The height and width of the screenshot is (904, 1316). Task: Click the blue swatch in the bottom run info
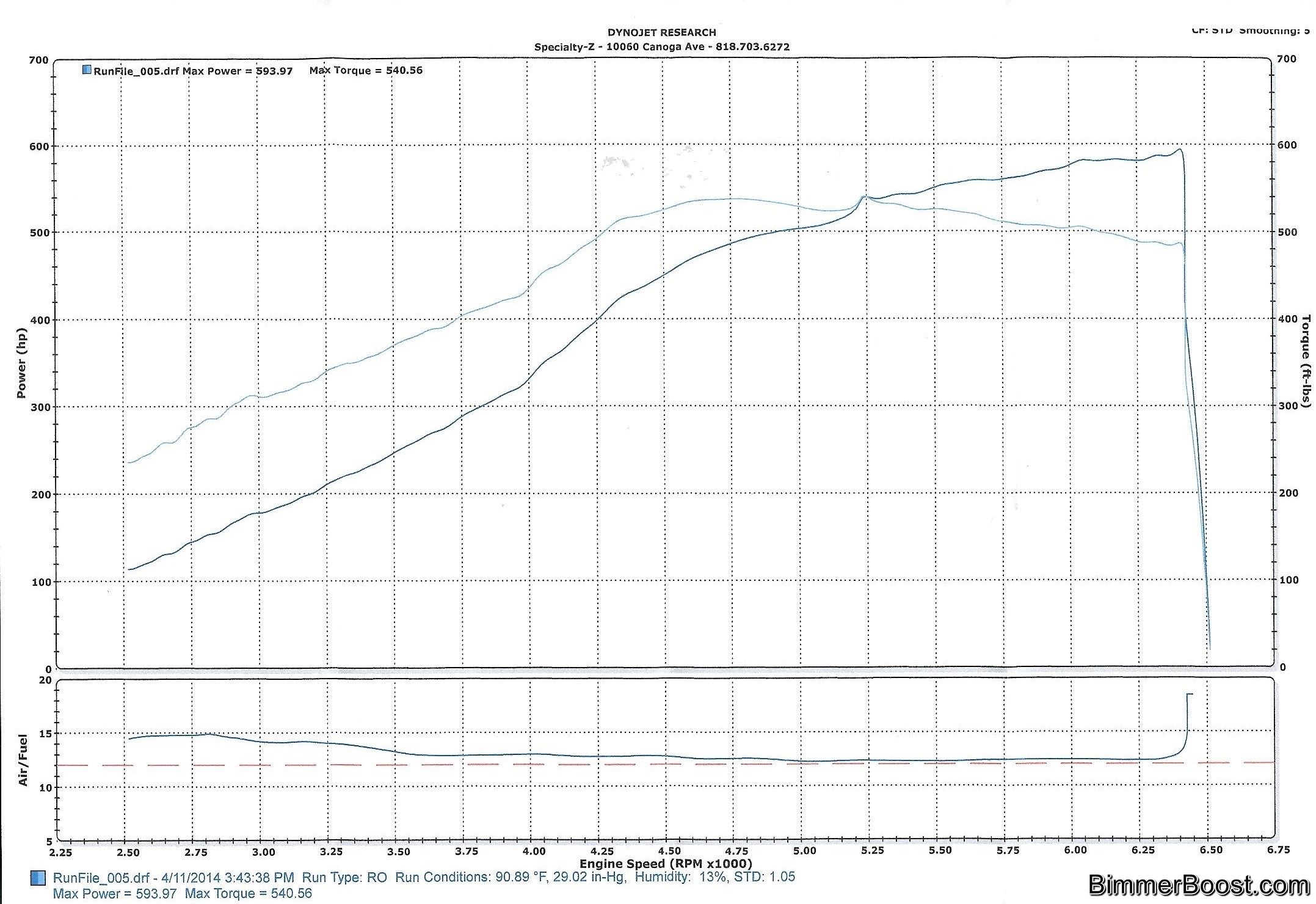point(38,878)
